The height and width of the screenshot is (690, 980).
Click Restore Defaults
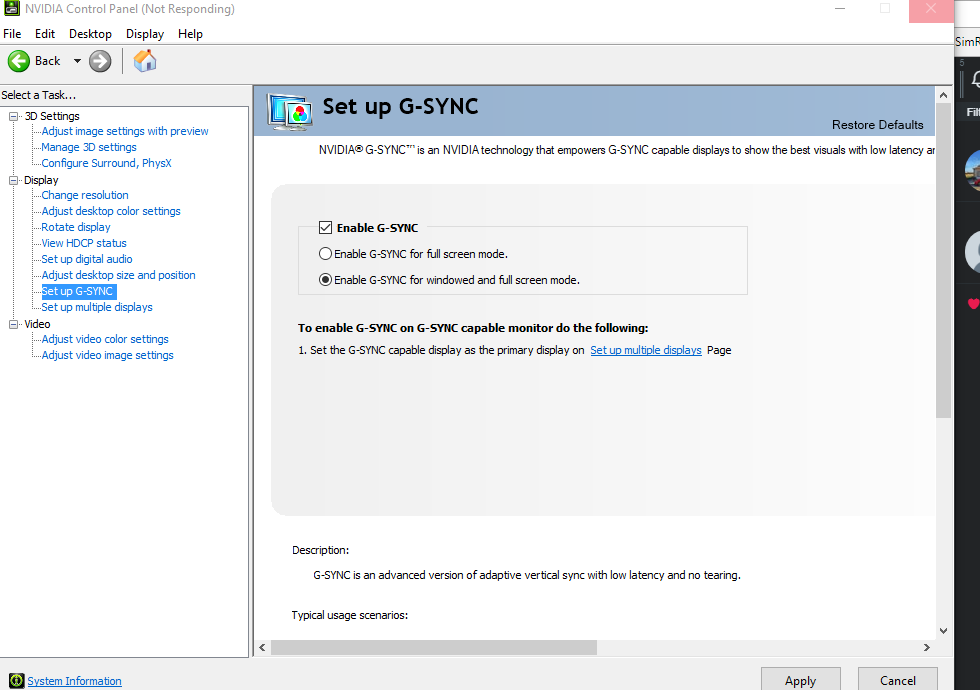pyautogui.click(x=878, y=125)
